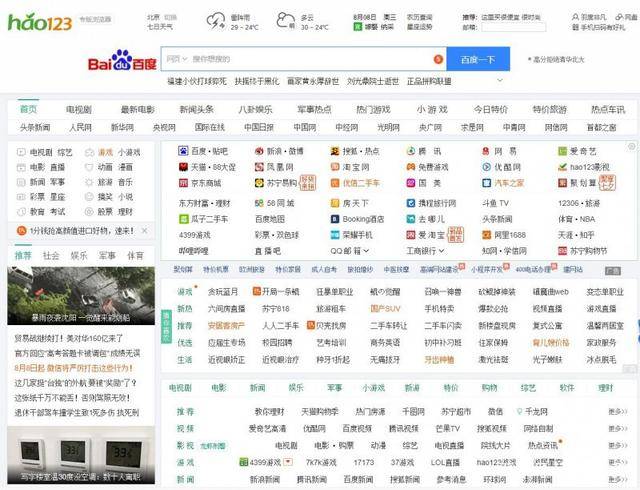Open the 福建小伙打球猝死 hot search link
This screenshot has width=640, height=490.
(x=197, y=81)
